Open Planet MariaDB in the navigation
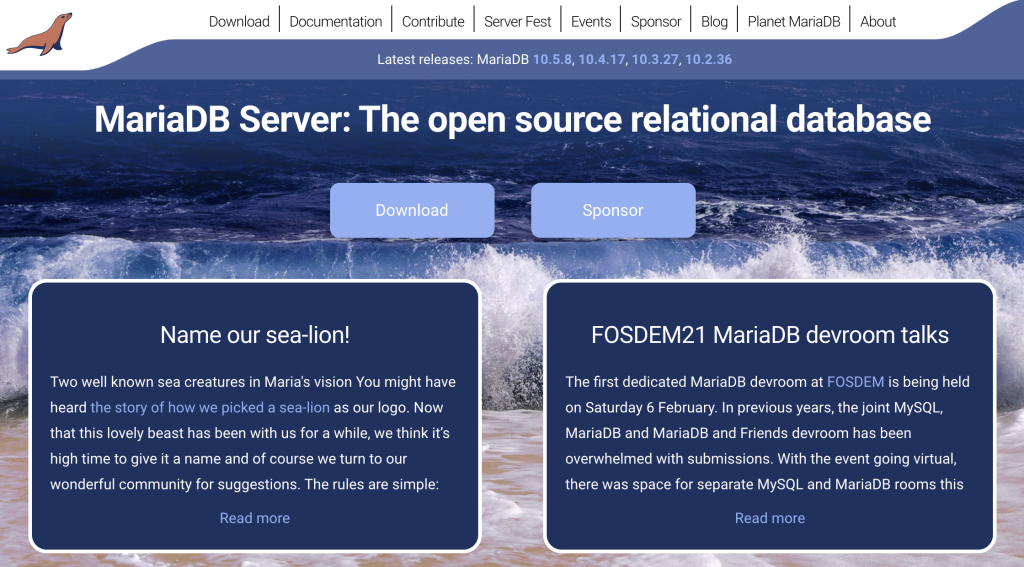This screenshot has height=567, width=1024. pyautogui.click(x=794, y=21)
